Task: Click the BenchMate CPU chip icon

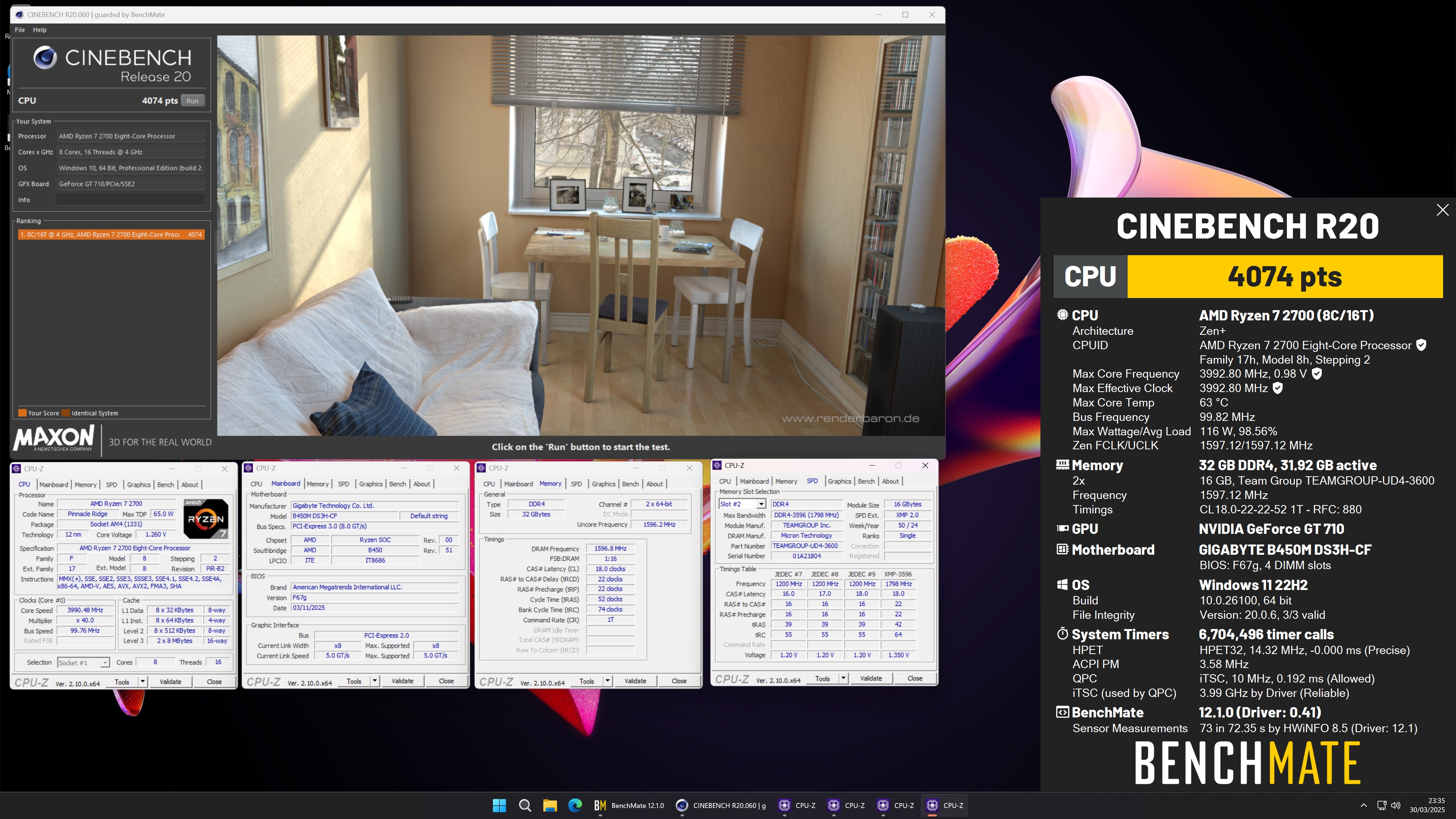Action: point(1062,315)
